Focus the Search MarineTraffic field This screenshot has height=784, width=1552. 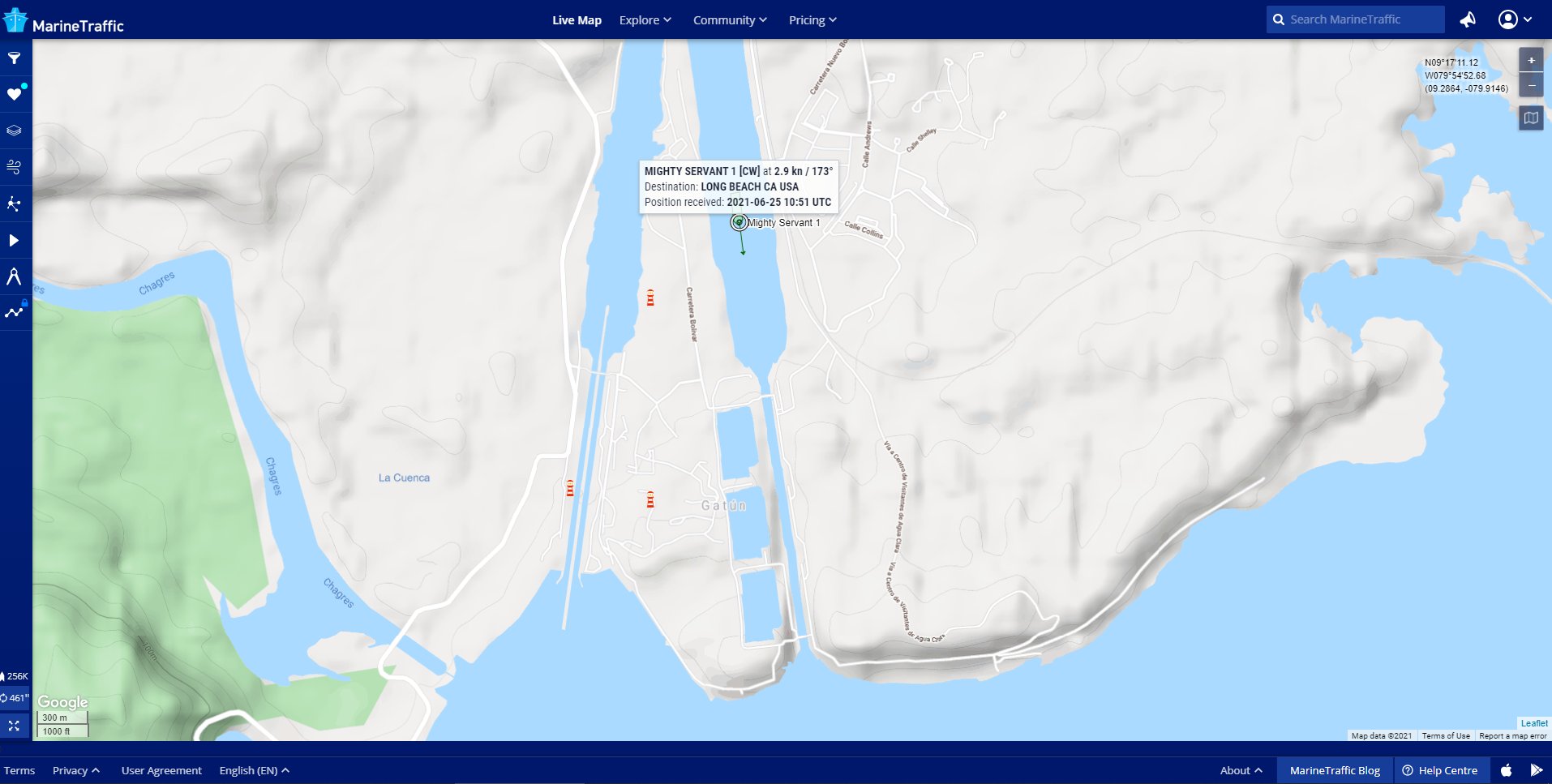pyautogui.click(x=1355, y=19)
